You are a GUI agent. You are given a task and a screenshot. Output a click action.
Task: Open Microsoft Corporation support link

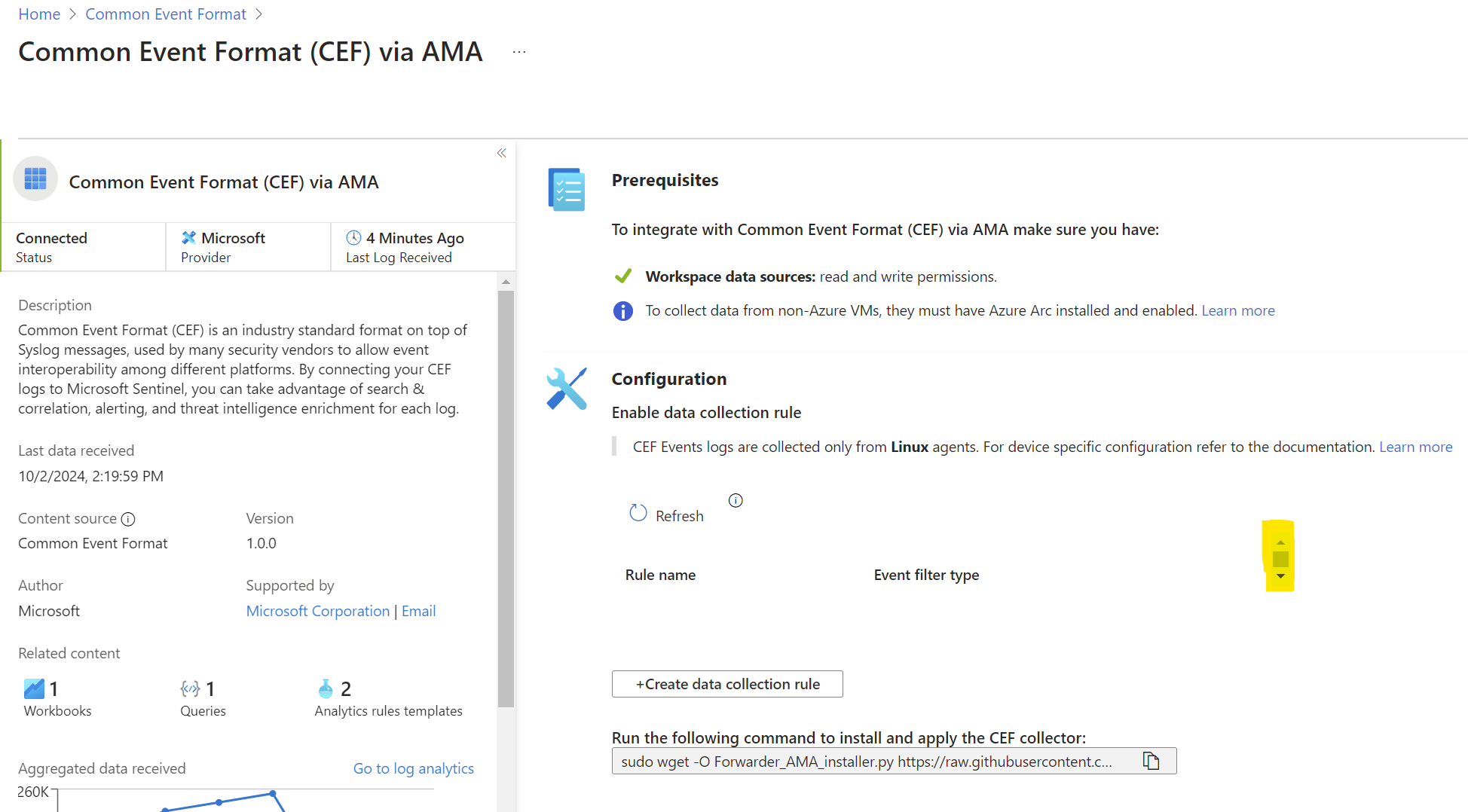tap(317, 611)
